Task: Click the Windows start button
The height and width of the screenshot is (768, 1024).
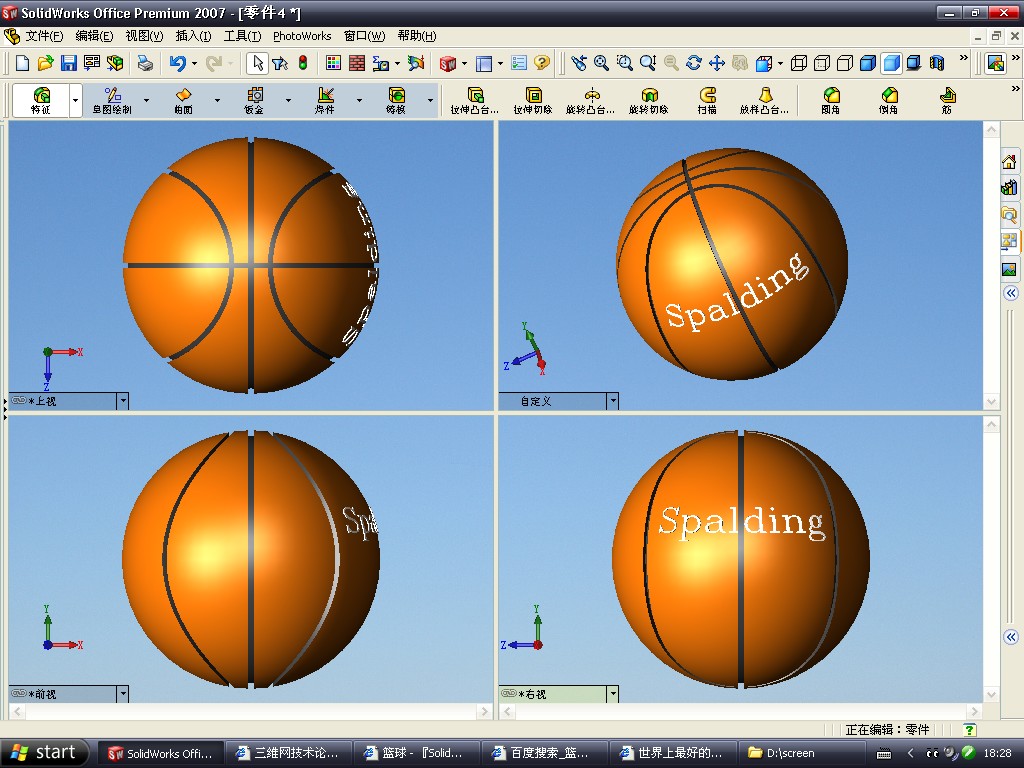Action: coord(44,752)
